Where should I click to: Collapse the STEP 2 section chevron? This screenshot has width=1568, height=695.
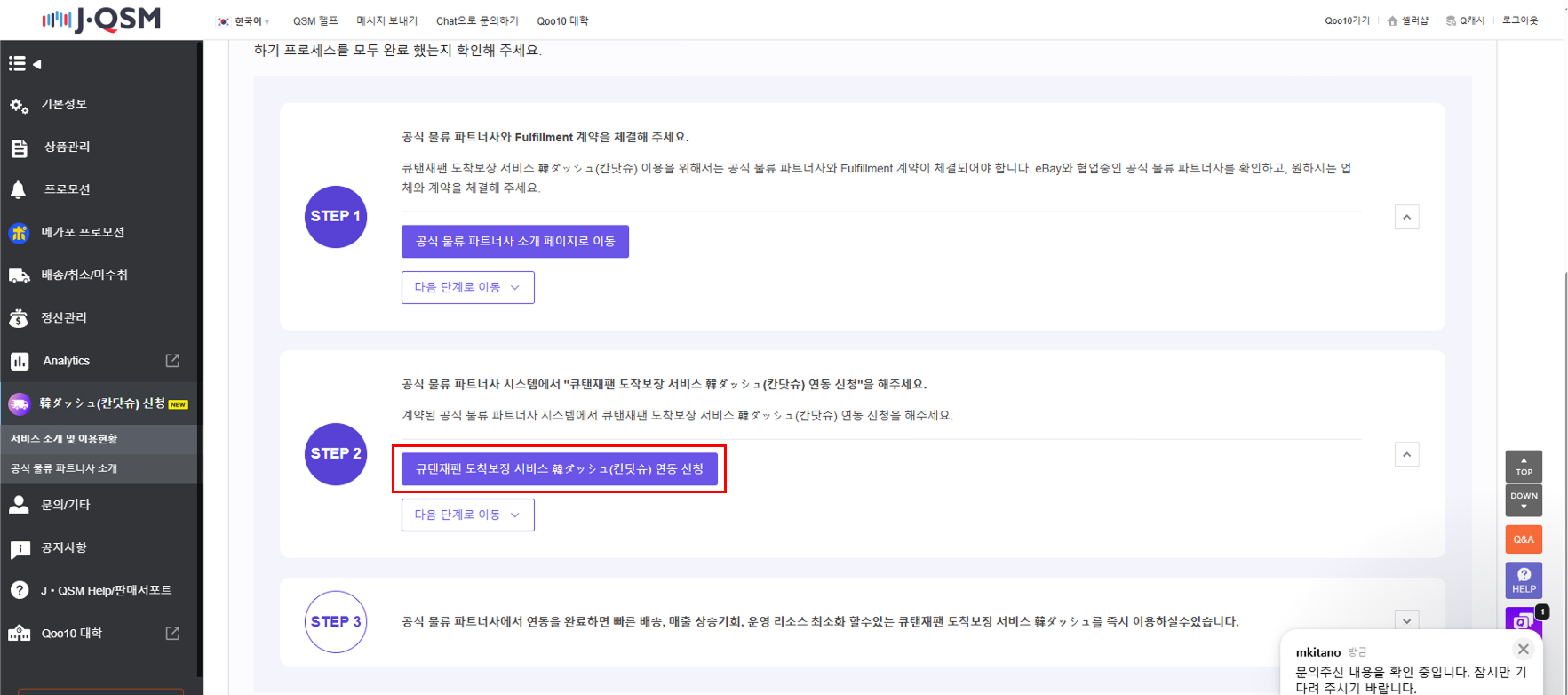point(1406,454)
